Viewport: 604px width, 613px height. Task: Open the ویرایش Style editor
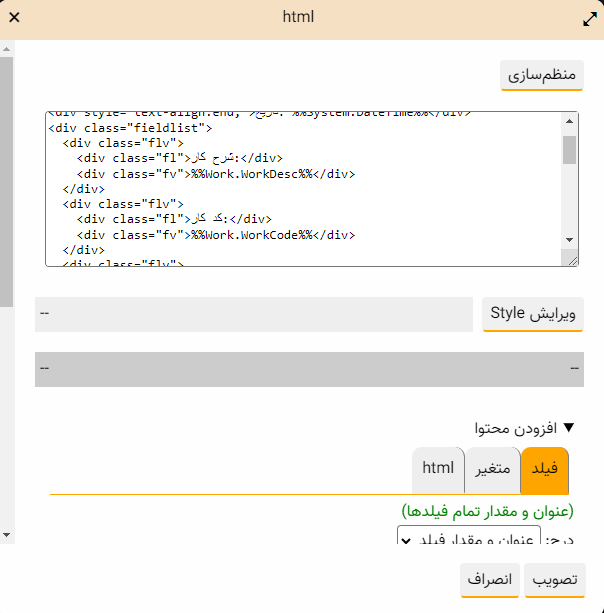(533, 314)
